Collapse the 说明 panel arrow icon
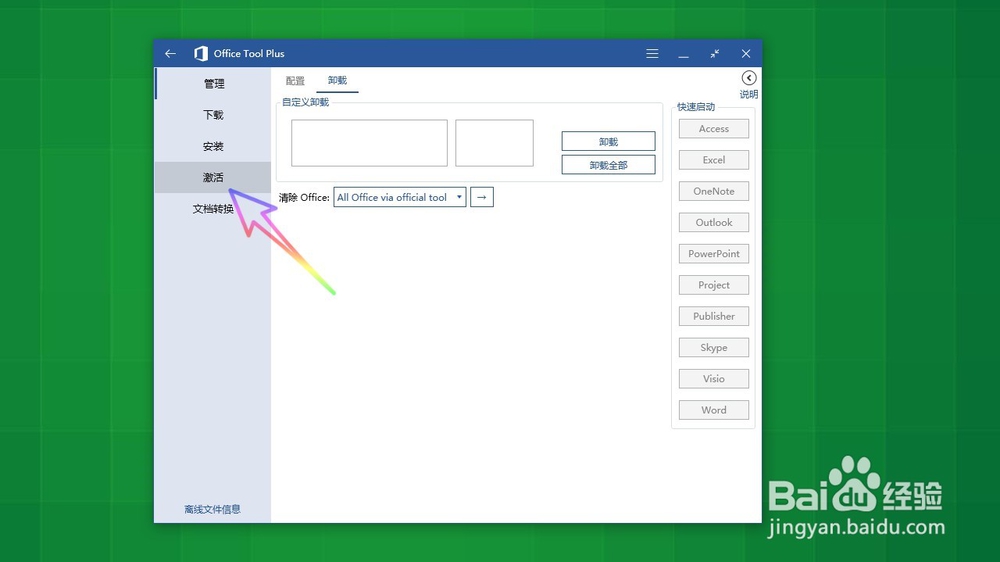 point(749,78)
